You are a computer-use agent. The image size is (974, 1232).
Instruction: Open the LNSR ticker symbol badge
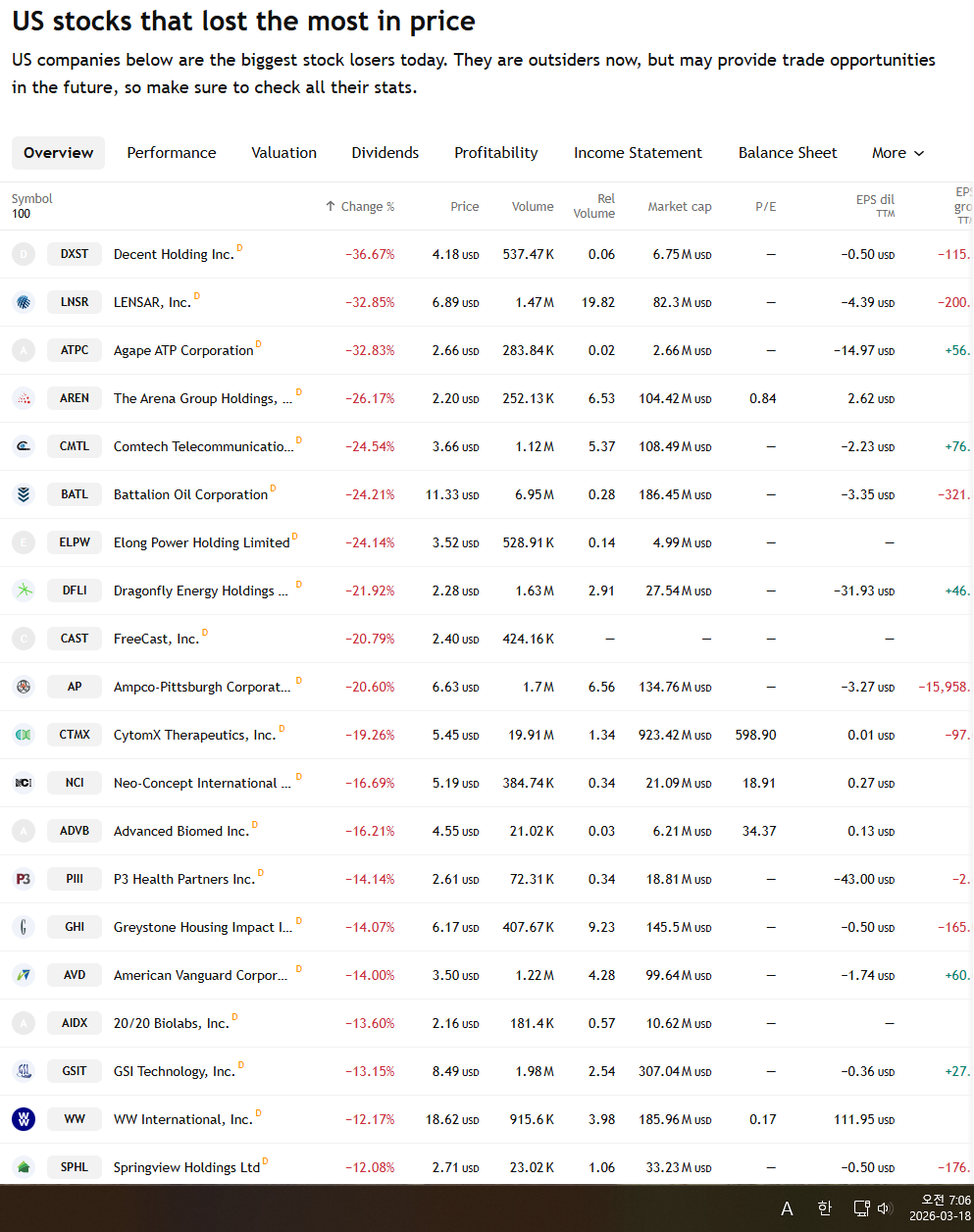pos(75,302)
